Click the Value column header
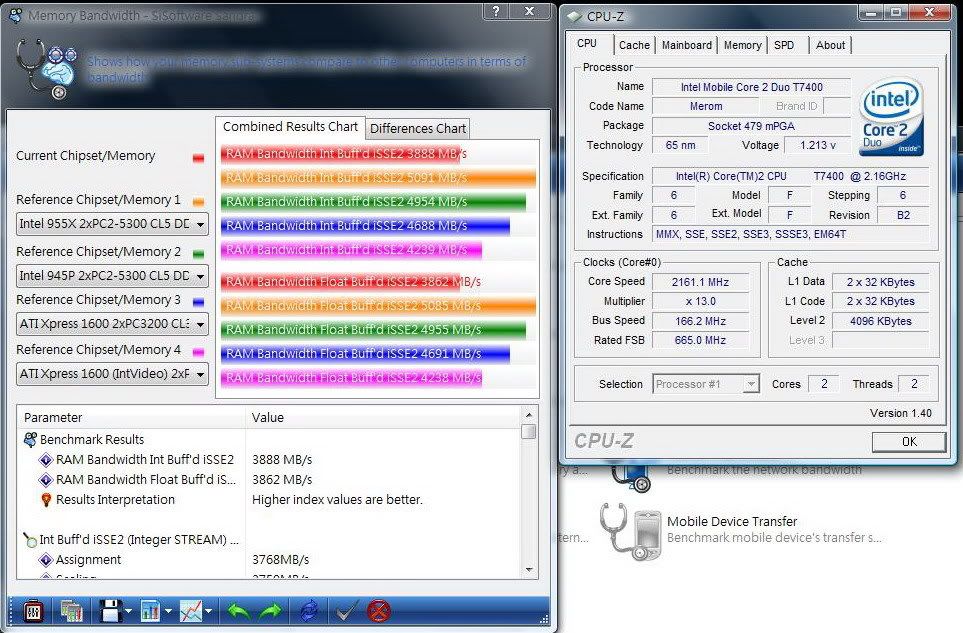Viewport: 963px width, 633px height. pos(383,417)
